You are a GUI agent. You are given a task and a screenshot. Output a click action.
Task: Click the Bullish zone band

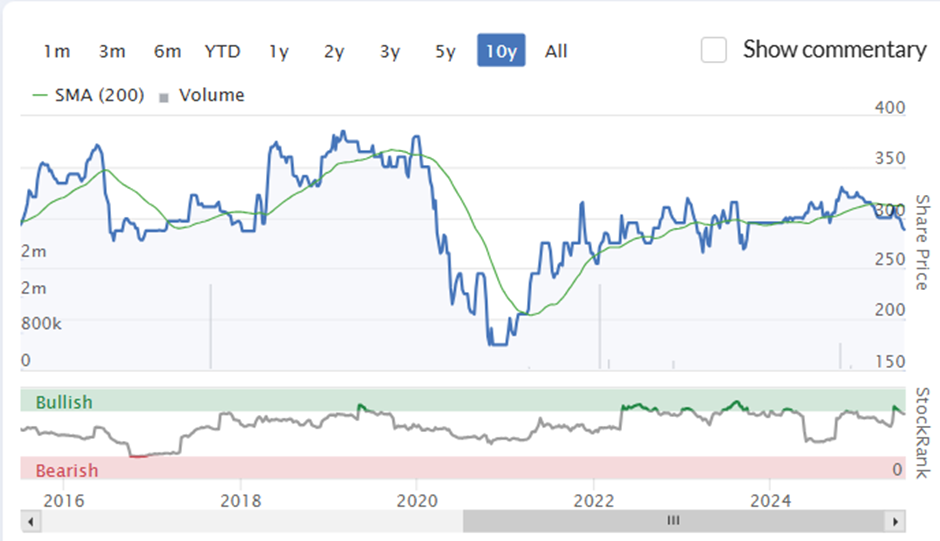coord(463,401)
